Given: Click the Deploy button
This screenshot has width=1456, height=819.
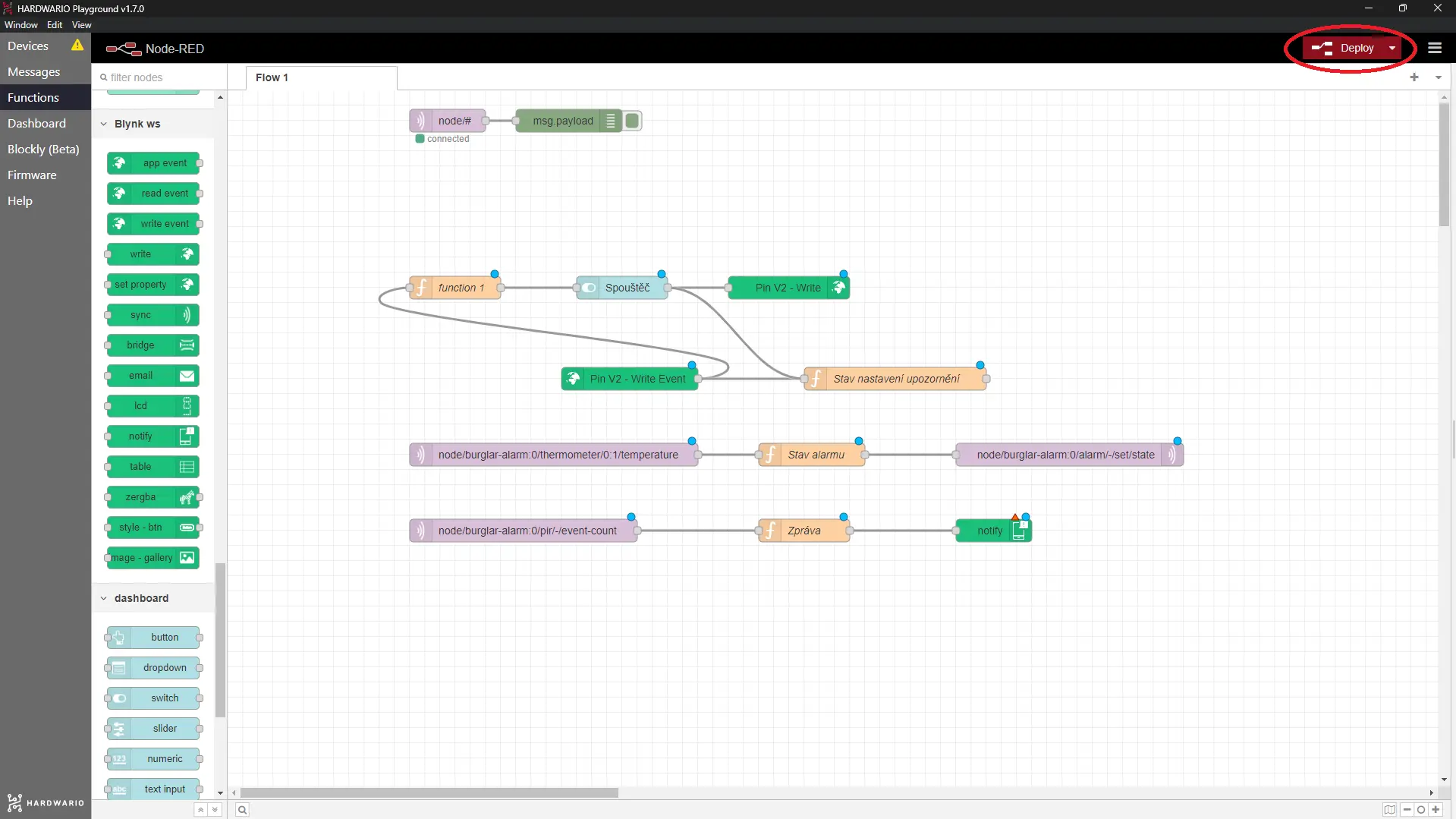Looking at the screenshot, I should click(1343, 48).
